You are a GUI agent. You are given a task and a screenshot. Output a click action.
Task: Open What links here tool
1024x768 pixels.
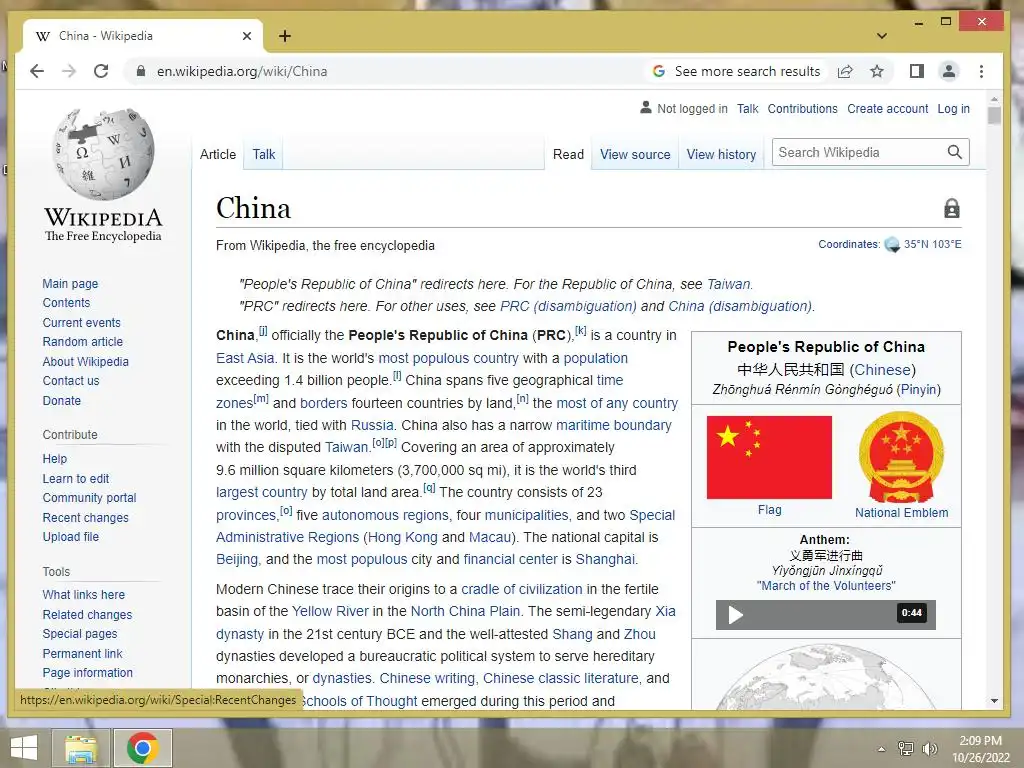click(83, 595)
